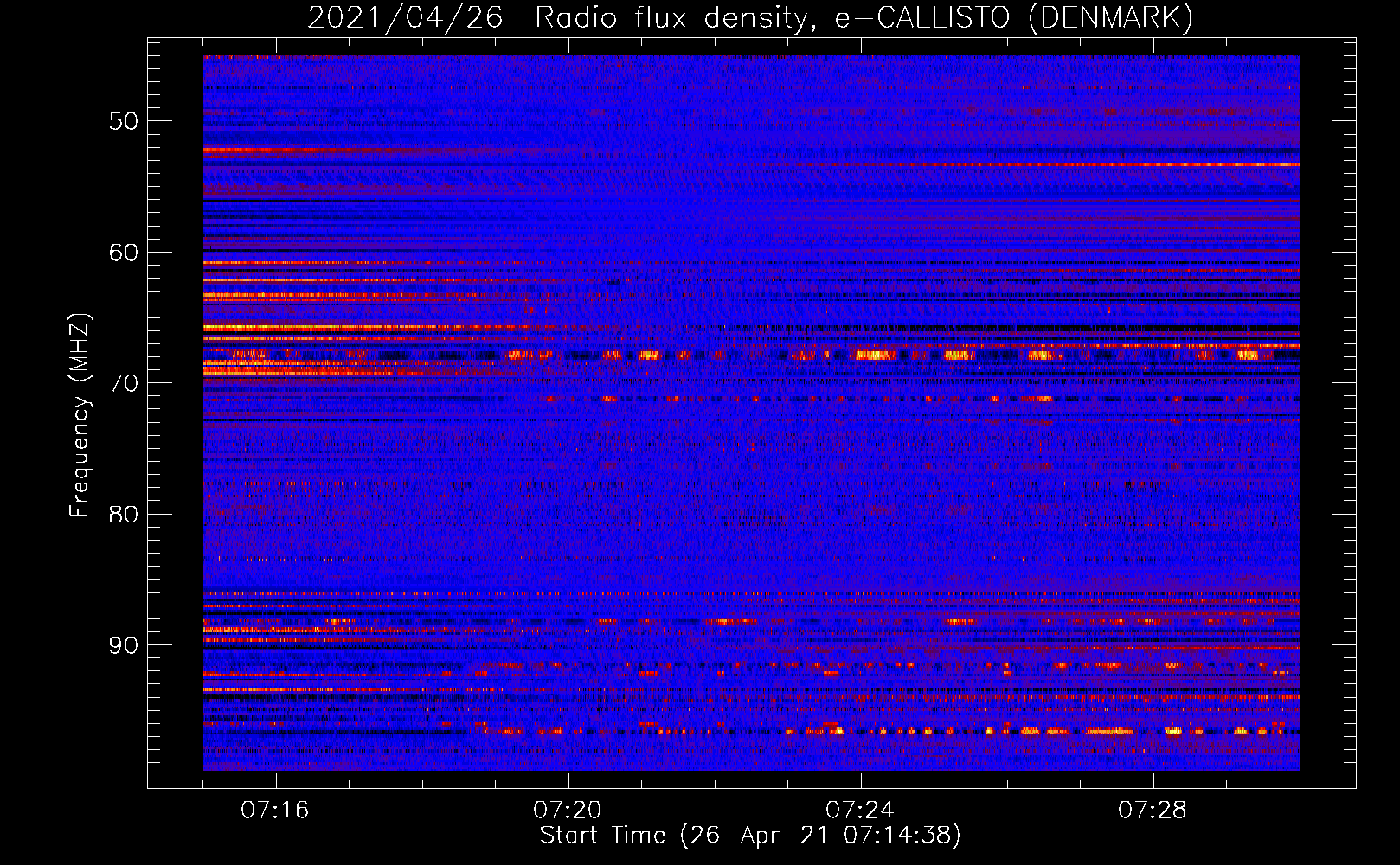Viewport: 1400px width, 865px height.
Task: Click the 60 frequency tick label
Action: point(124,252)
